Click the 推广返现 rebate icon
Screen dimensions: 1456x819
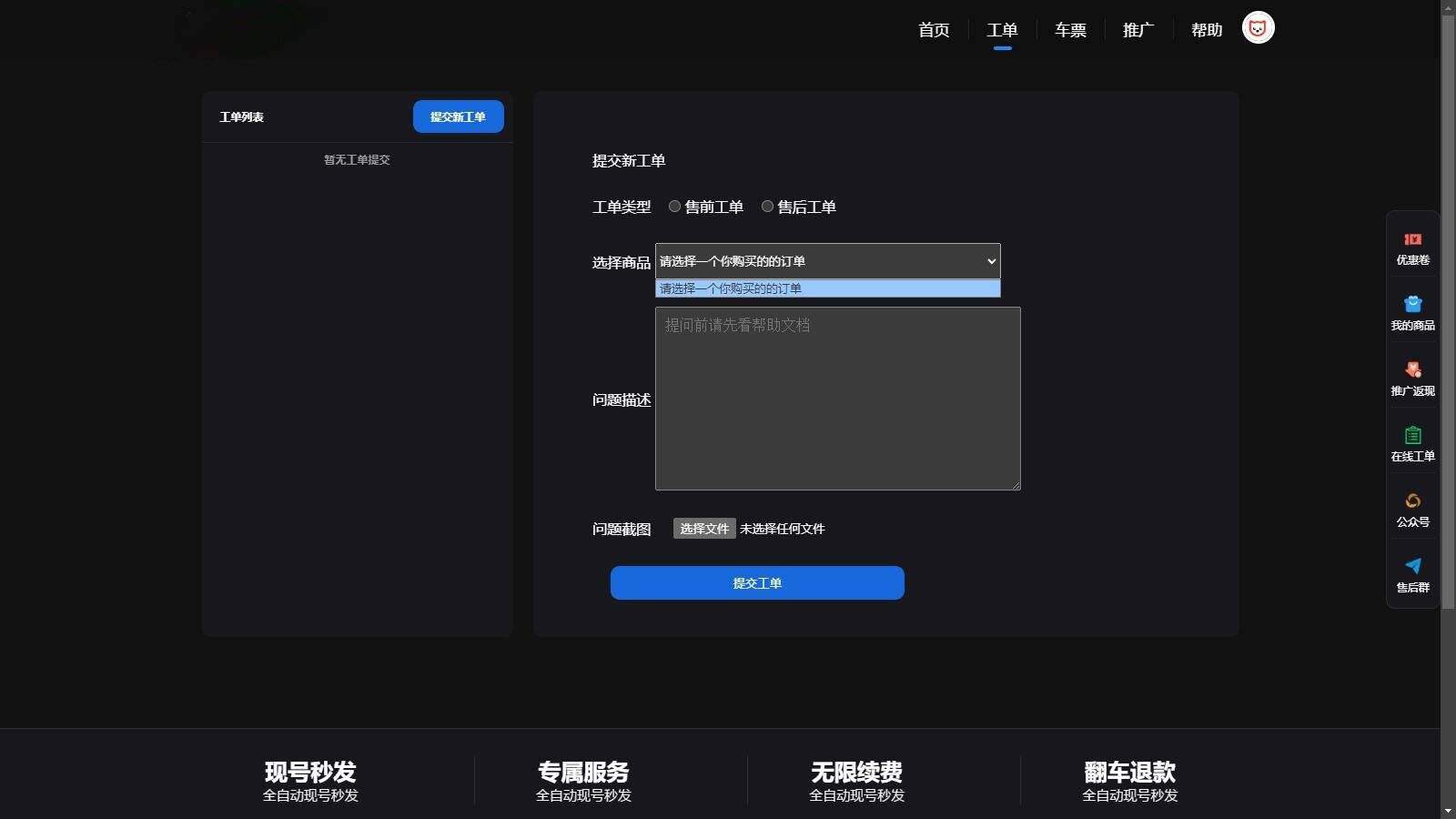(1412, 369)
